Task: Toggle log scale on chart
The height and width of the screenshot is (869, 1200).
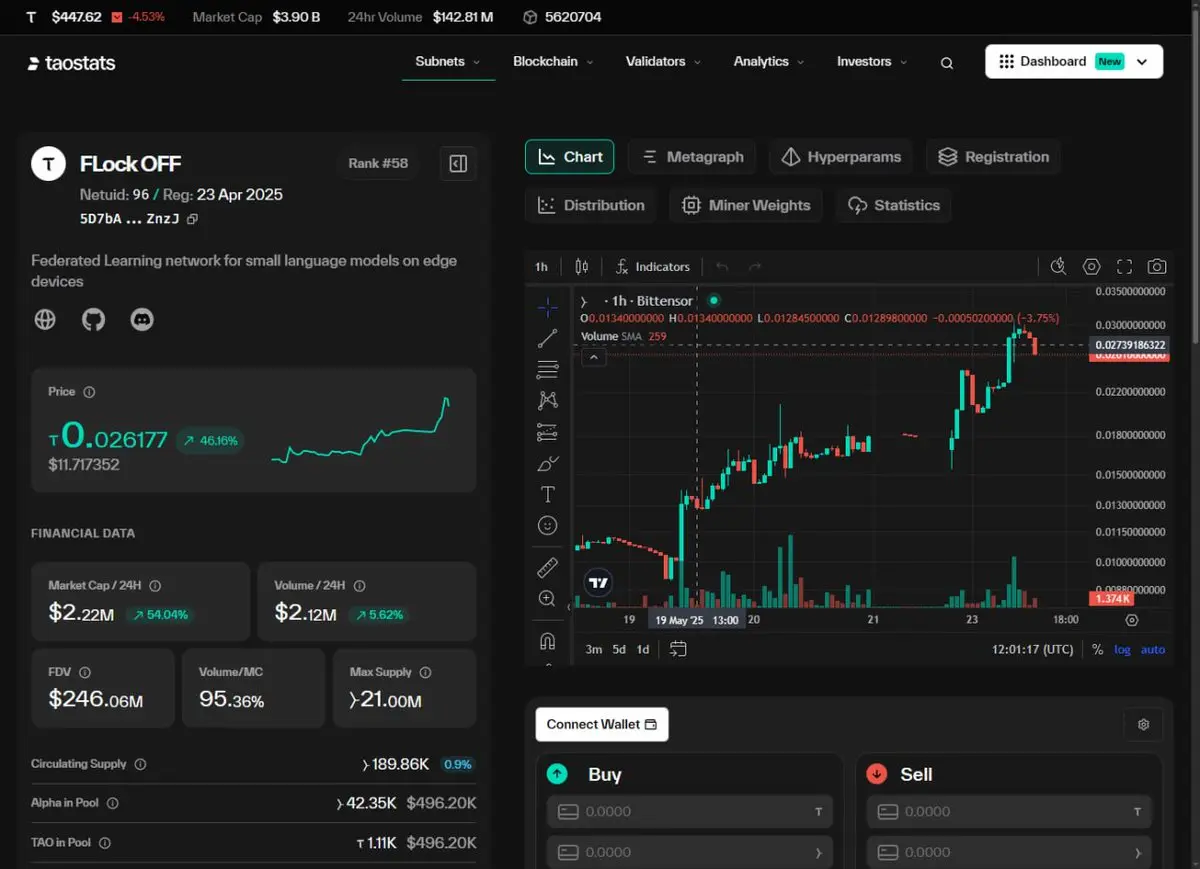Action: point(1123,649)
